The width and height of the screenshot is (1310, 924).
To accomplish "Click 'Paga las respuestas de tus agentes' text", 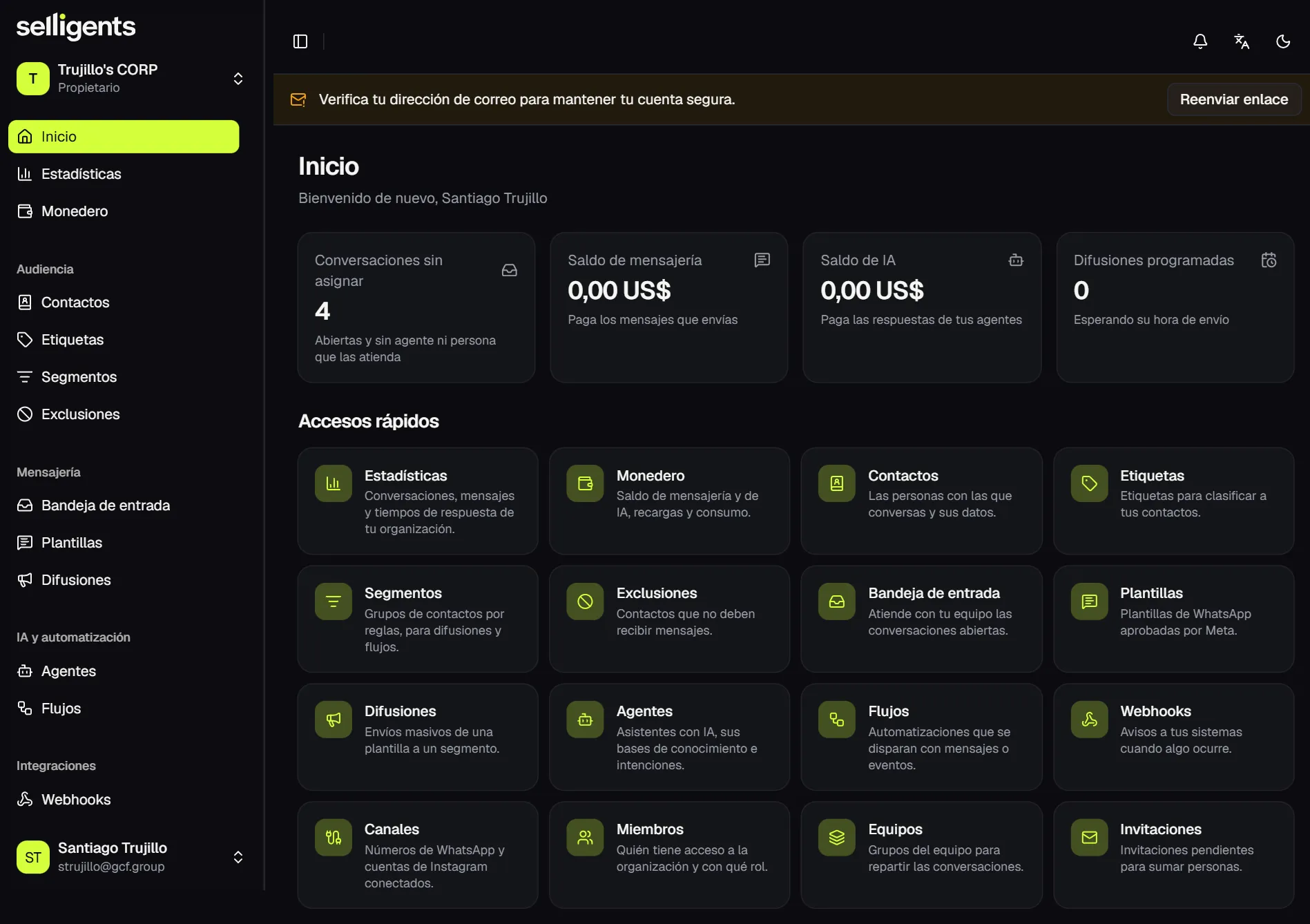I will tap(921, 320).
